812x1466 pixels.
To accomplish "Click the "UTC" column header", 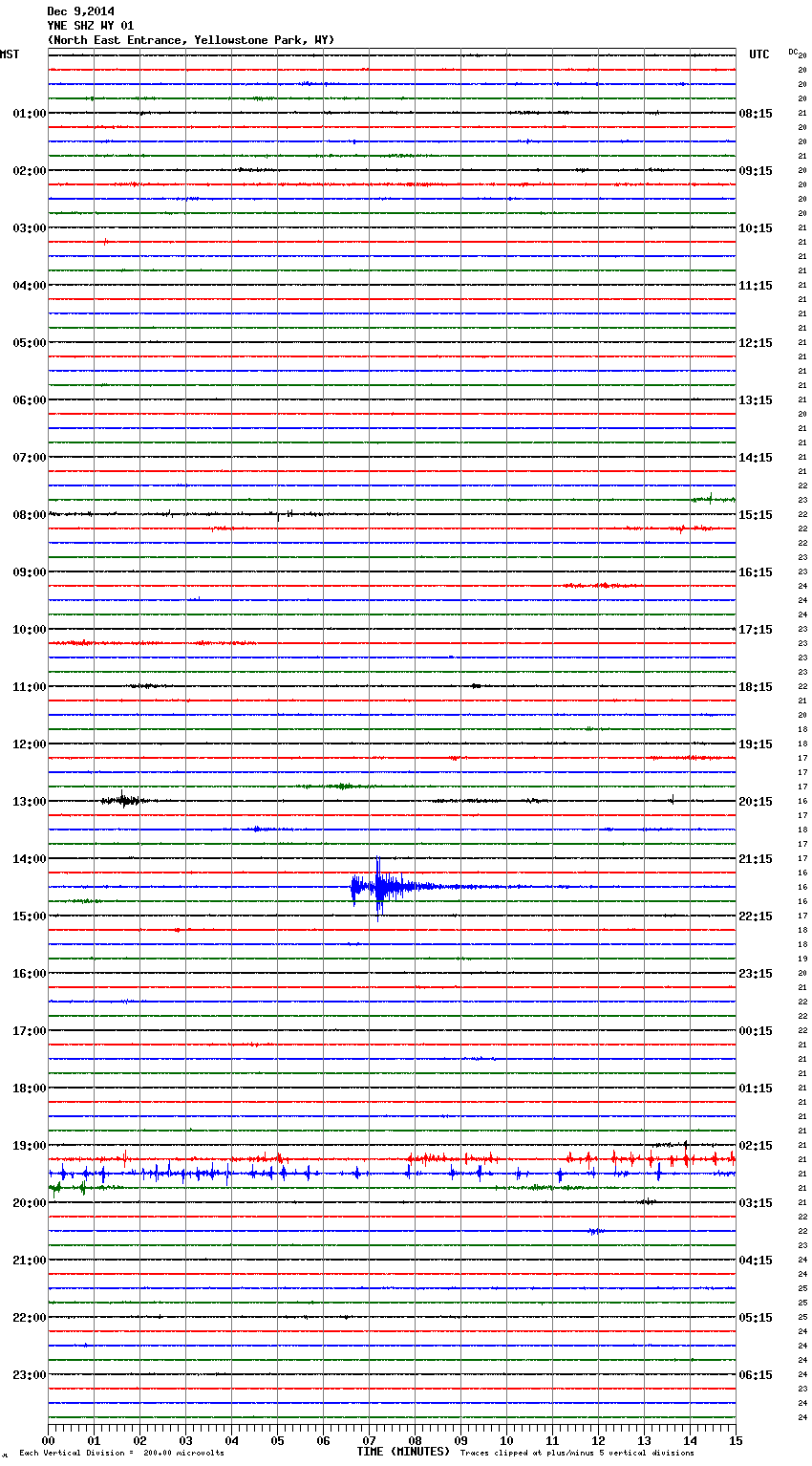I will point(759,54).
